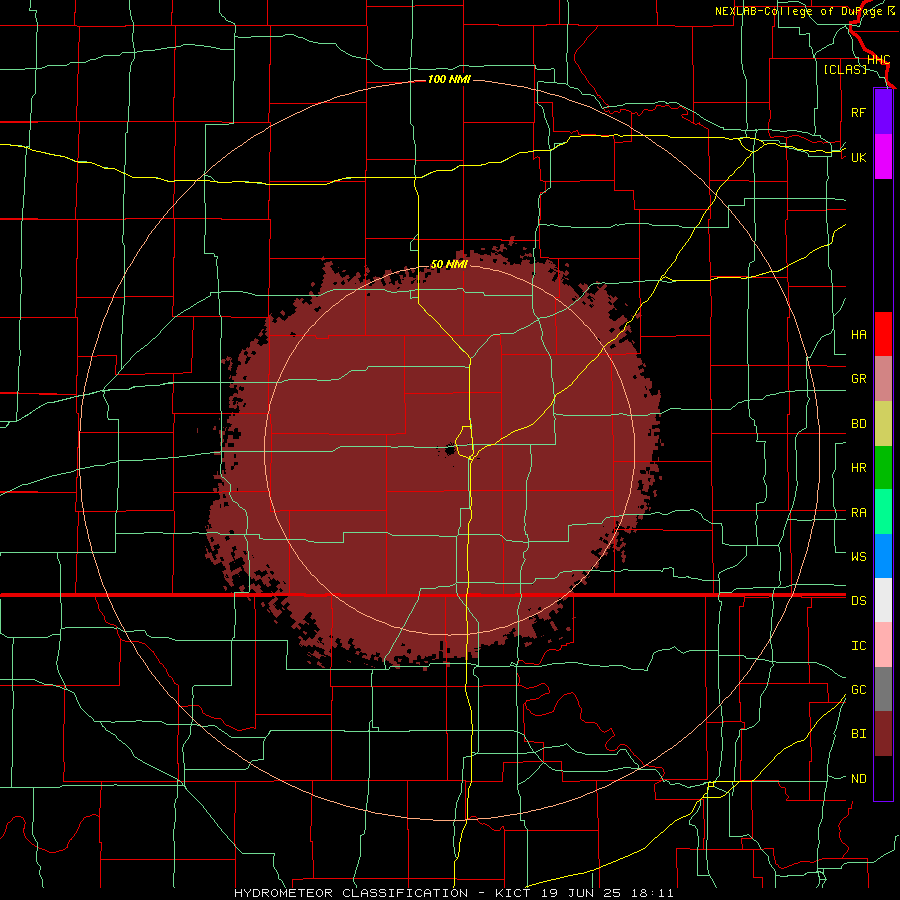
Task: Click the maroon BI legend swatch
Action: tap(883, 734)
